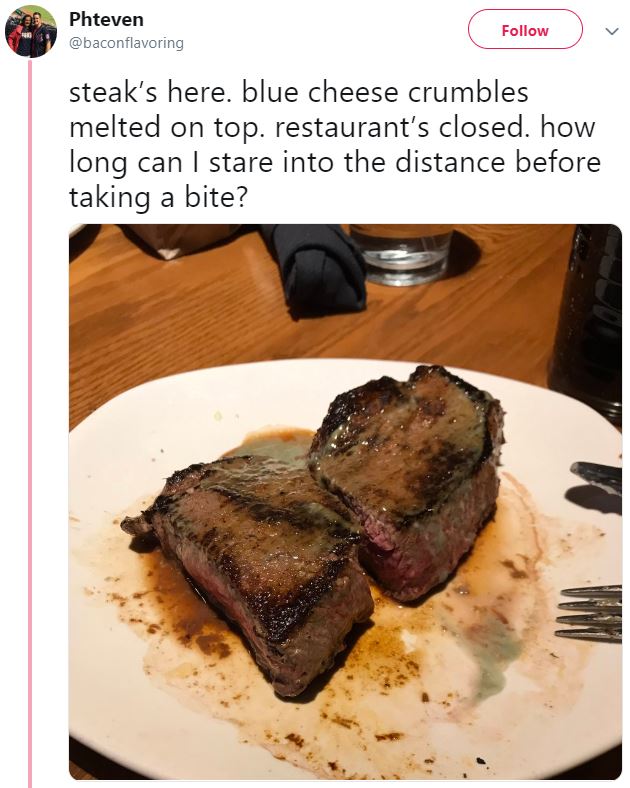Click the phrase "taking a bite?"
The image size is (630, 788).
pos(159,197)
